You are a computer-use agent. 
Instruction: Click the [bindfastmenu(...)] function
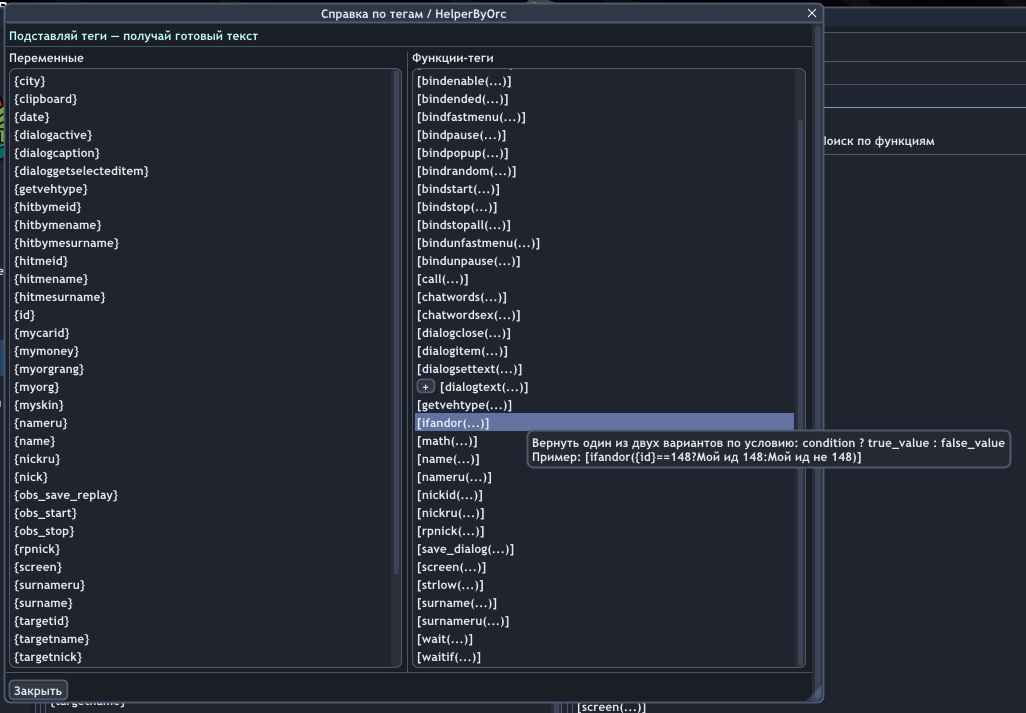(x=471, y=117)
